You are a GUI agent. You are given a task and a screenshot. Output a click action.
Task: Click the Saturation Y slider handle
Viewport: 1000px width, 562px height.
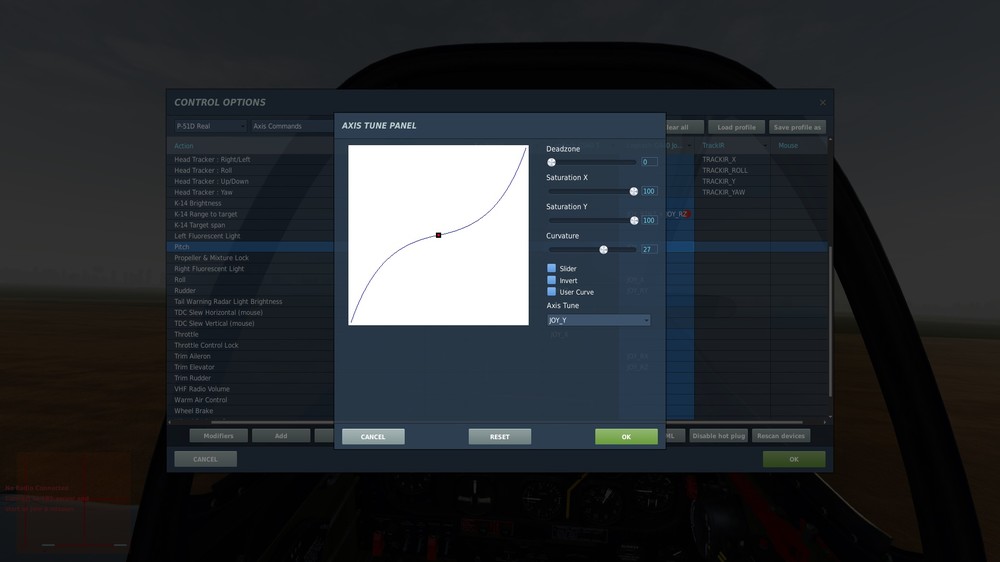634,221
